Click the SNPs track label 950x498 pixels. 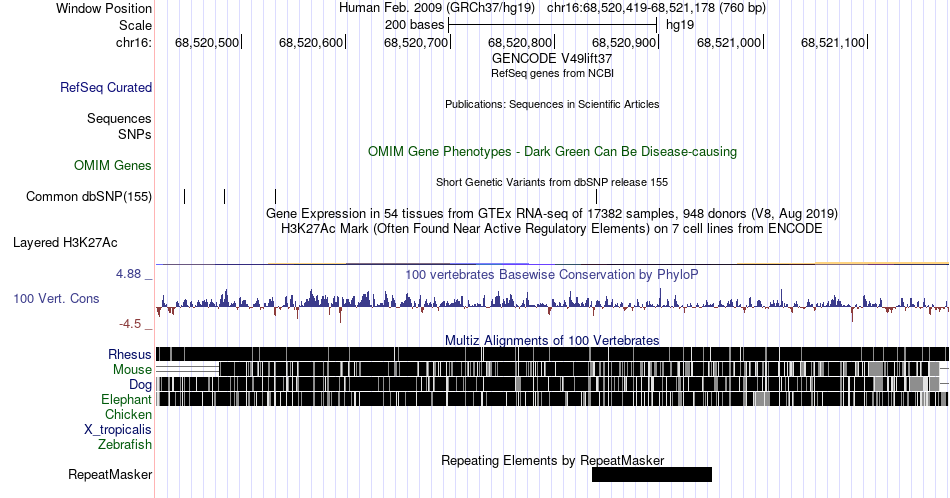click(135, 134)
